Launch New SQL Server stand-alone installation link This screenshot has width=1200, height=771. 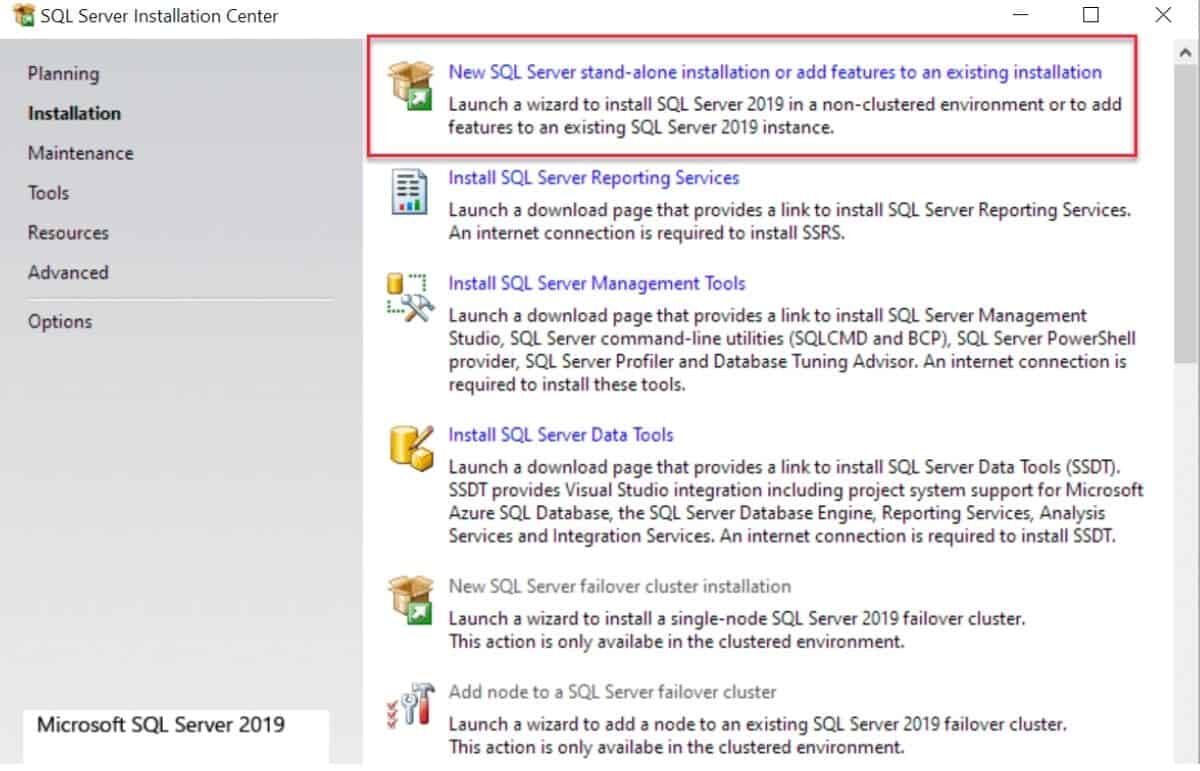pos(775,72)
